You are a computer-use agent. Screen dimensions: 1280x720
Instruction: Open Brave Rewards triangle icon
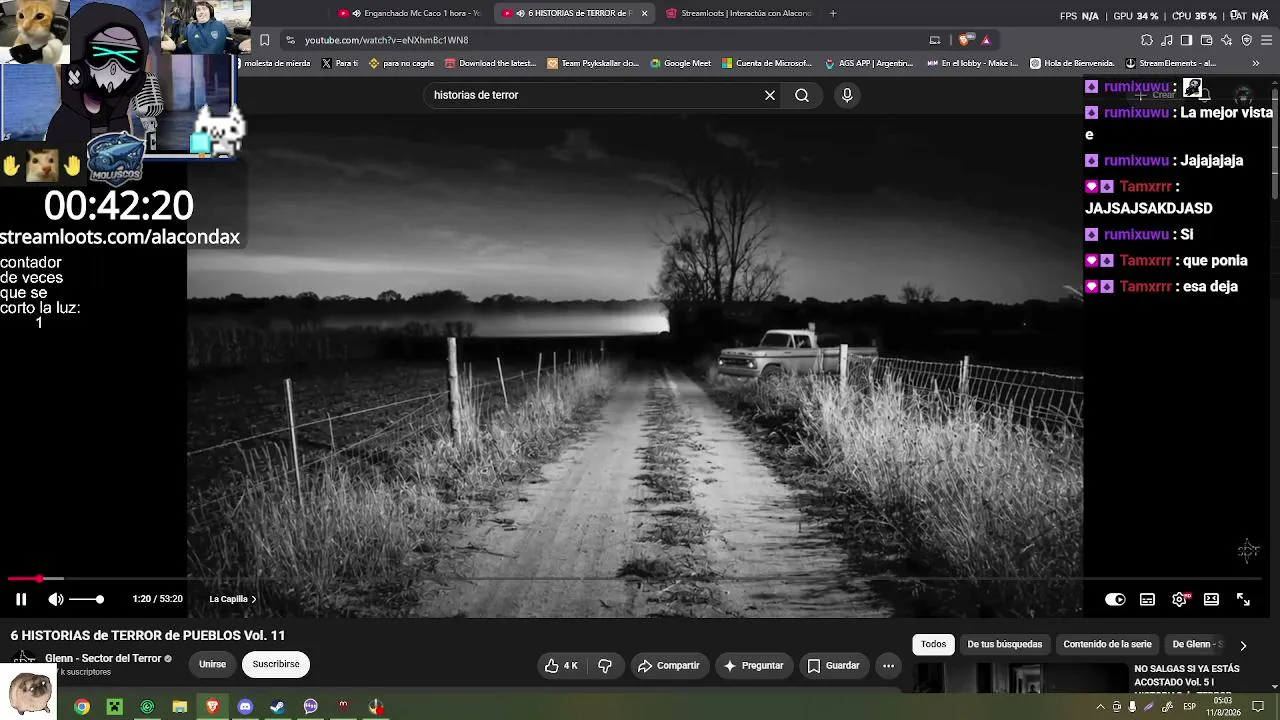986,40
